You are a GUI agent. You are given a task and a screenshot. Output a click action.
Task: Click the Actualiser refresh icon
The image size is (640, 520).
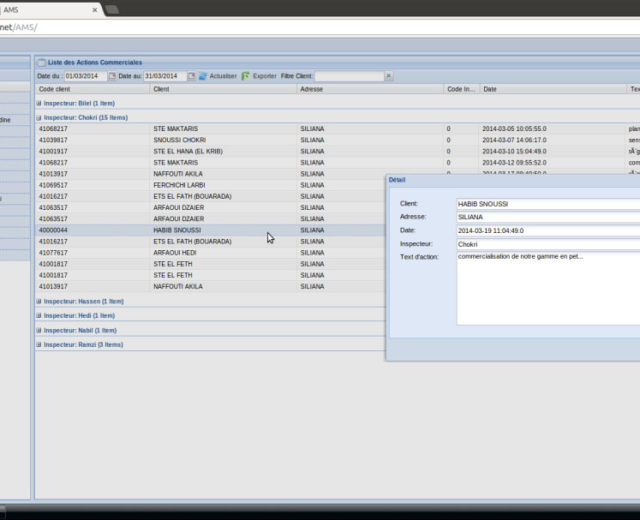(203, 76)
